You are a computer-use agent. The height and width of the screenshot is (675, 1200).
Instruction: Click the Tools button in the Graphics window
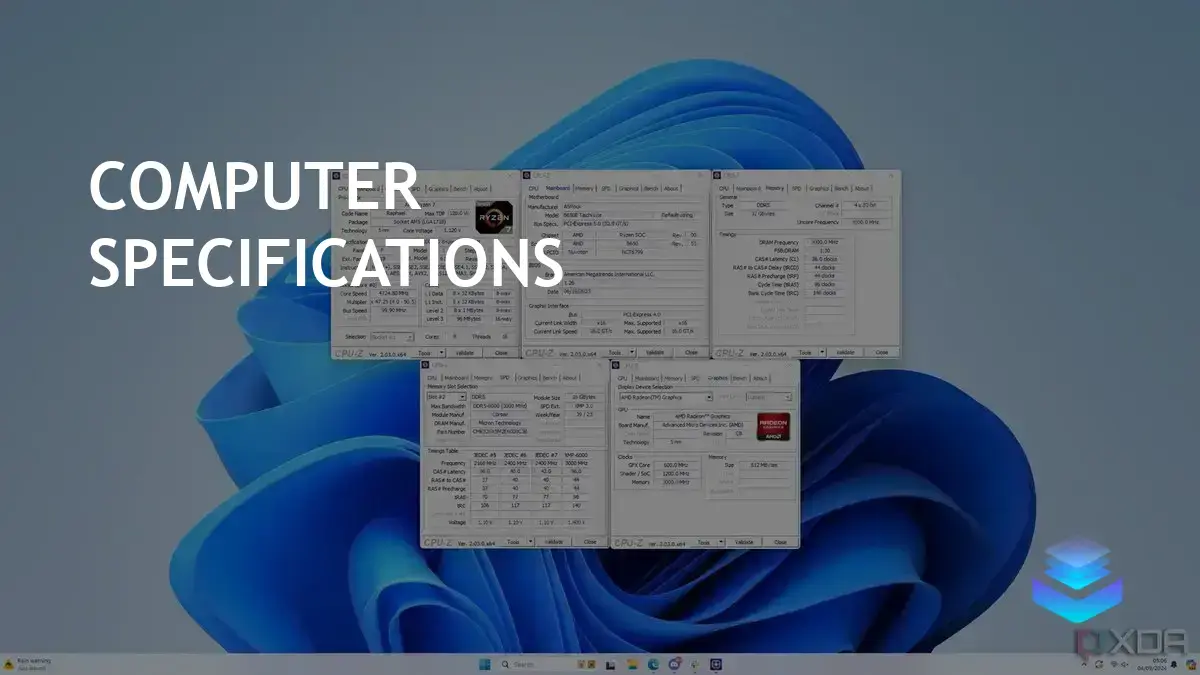tap(704, 542)
